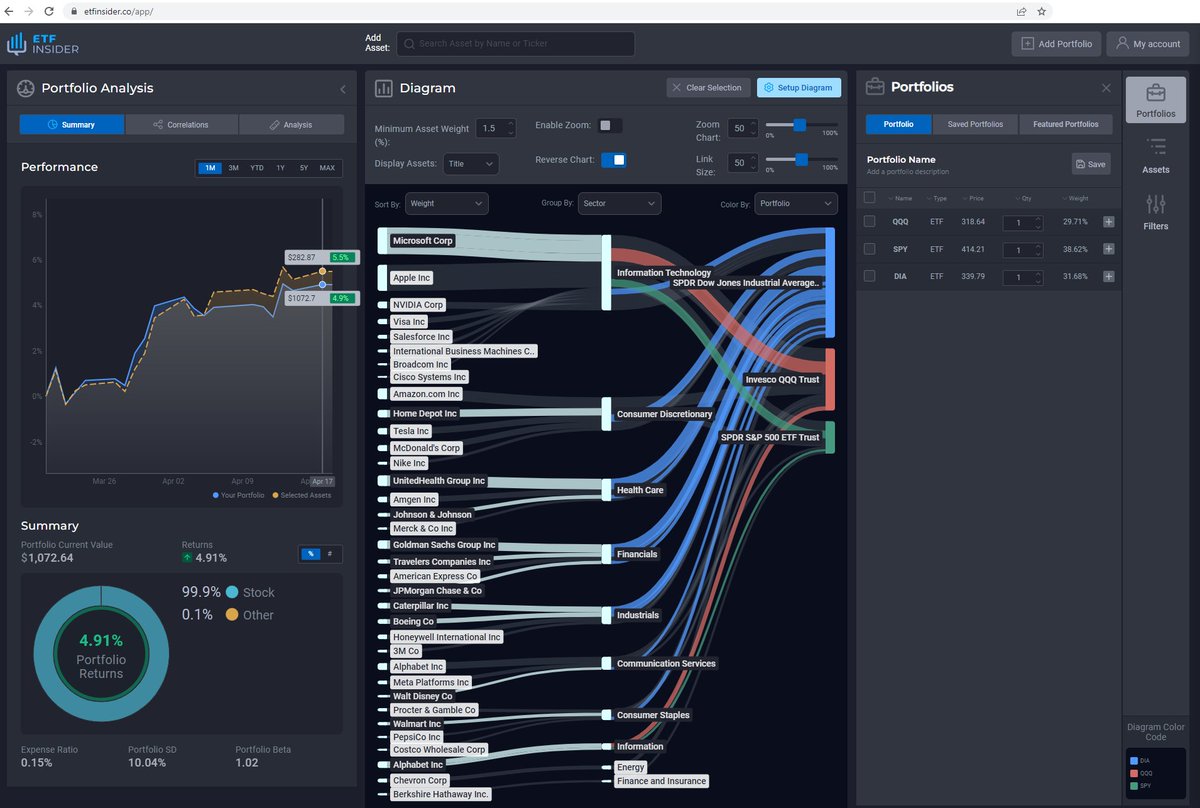Click the Search Asset input field
The image size is (1200, 808).
pyautogui.click(x=516, y=44)
